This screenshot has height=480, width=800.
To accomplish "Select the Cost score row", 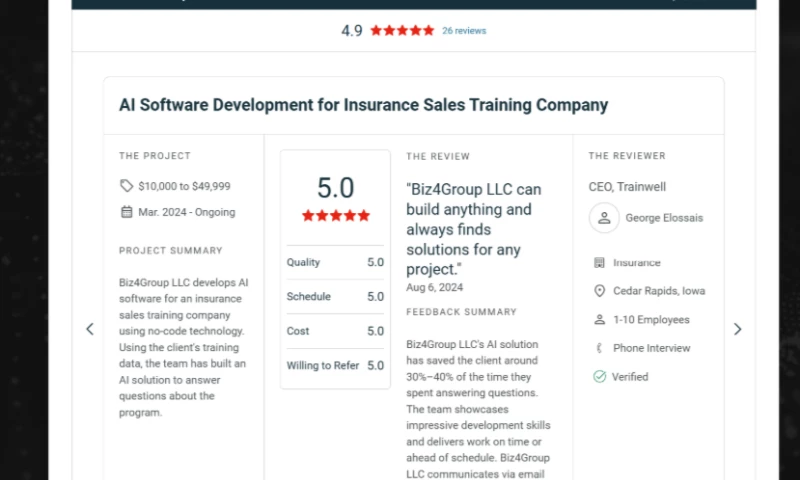I will click(x=335, y=331).
